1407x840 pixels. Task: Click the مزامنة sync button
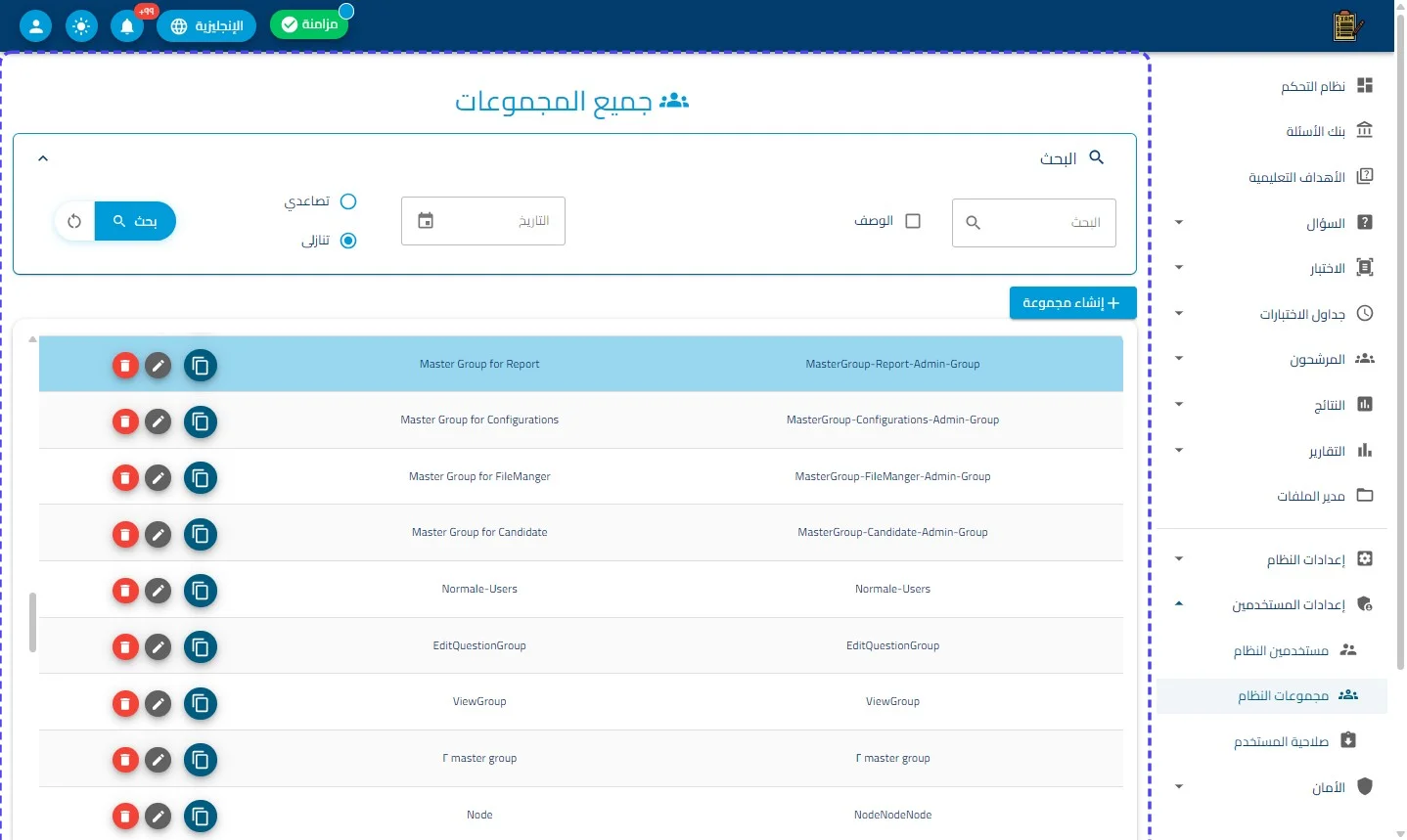coord(309,24)
